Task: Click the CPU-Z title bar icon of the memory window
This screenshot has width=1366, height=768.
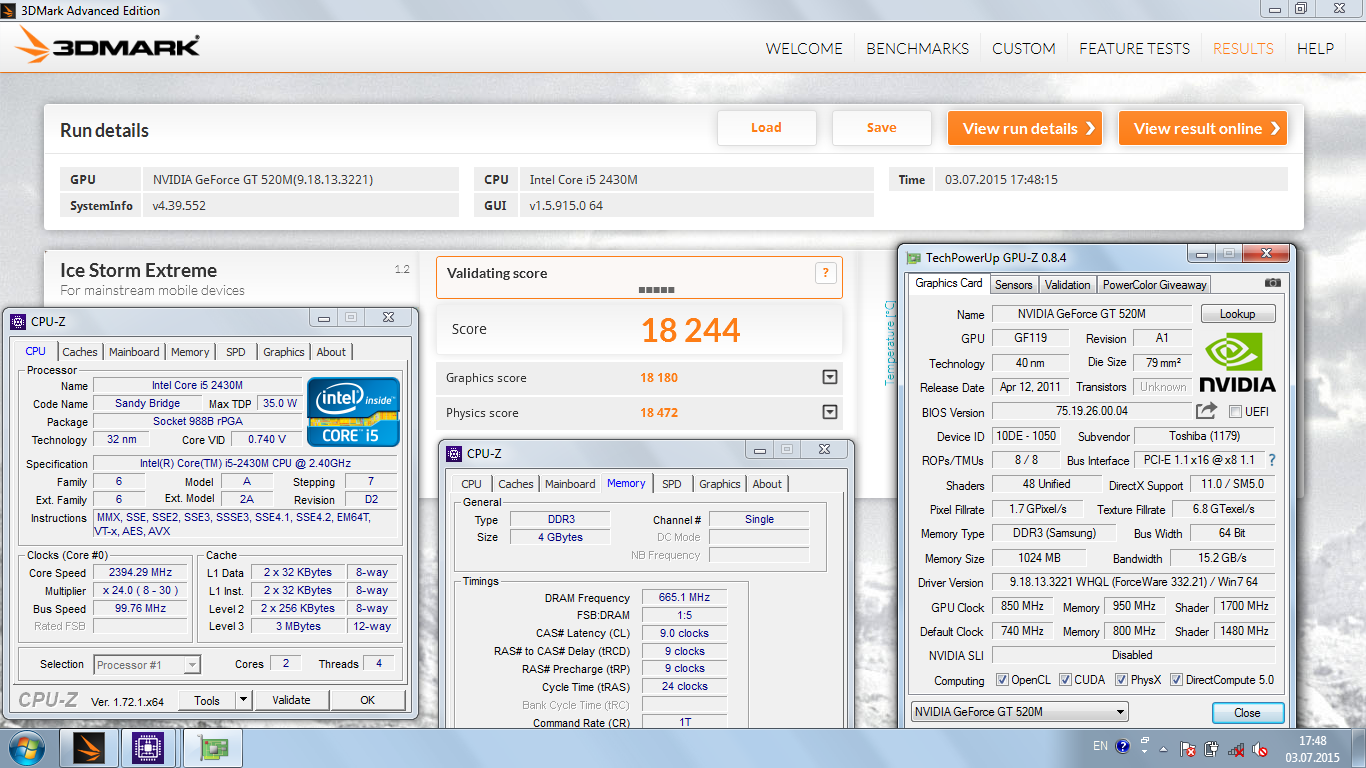Action: 454,453
